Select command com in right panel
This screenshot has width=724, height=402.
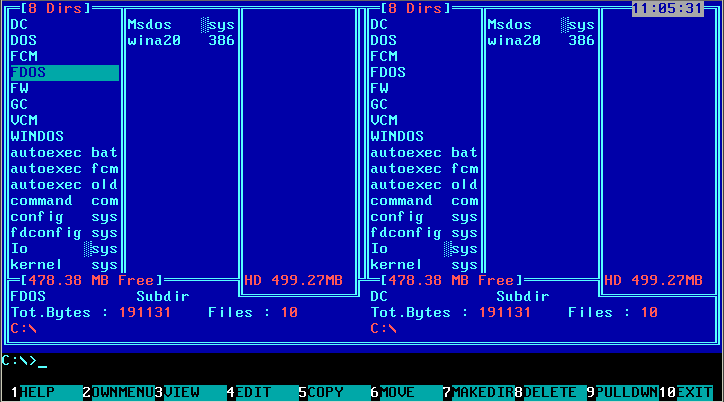[x=424, y=201]
